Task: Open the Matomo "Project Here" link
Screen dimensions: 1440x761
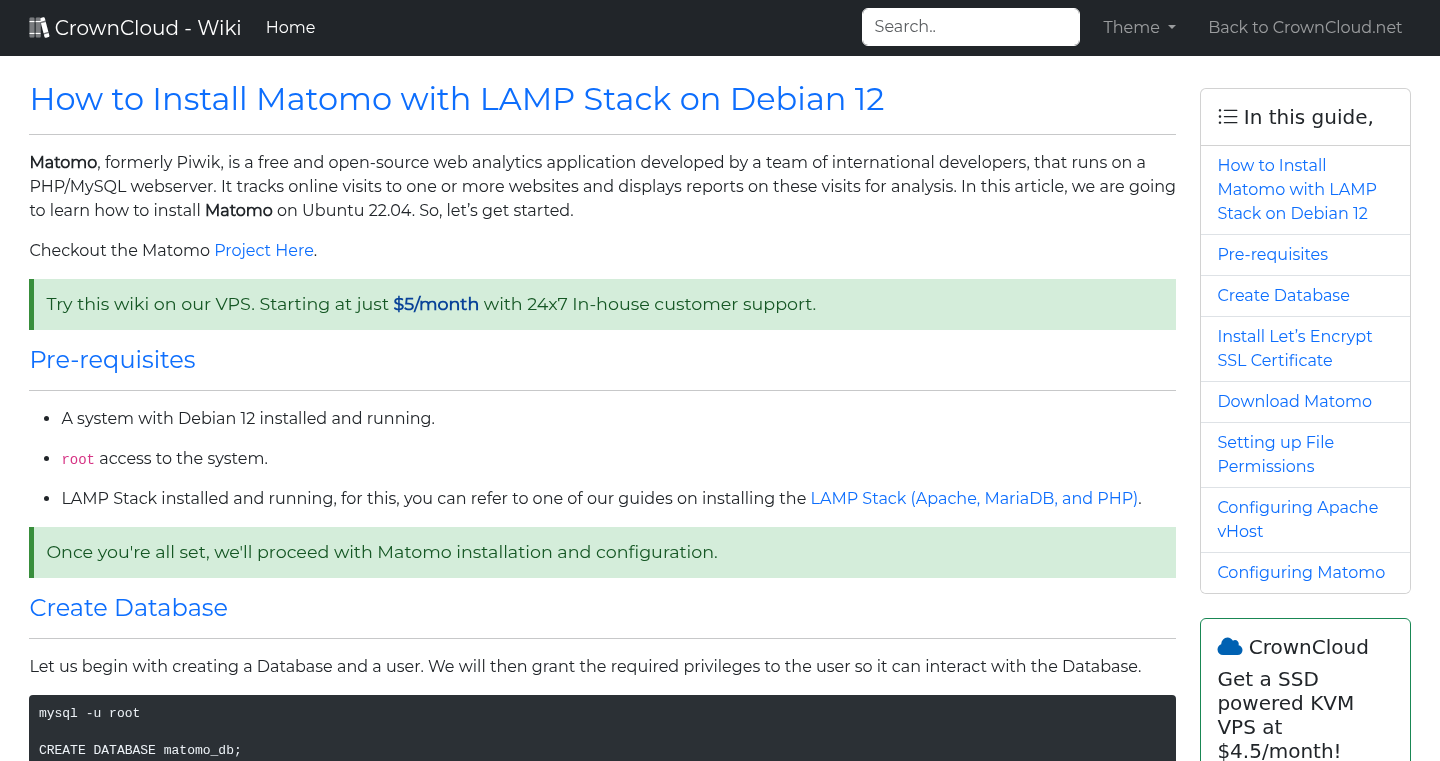Action: click(x=263, y=250)
